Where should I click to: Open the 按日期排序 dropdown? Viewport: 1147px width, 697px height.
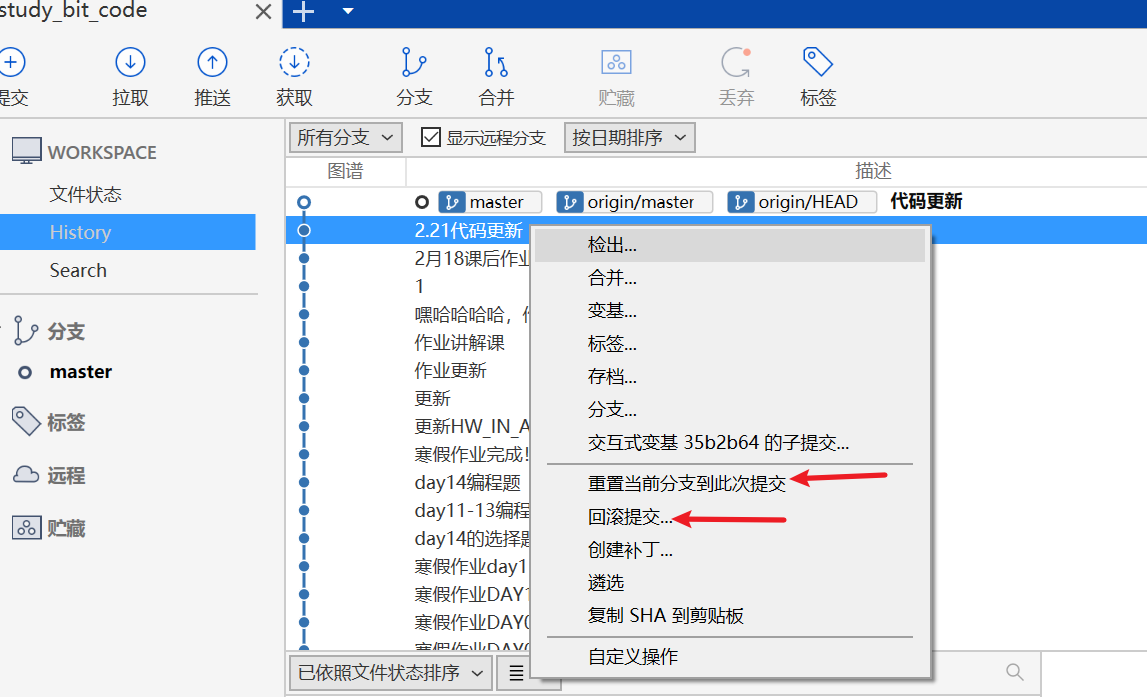click(x=630, y=137)
